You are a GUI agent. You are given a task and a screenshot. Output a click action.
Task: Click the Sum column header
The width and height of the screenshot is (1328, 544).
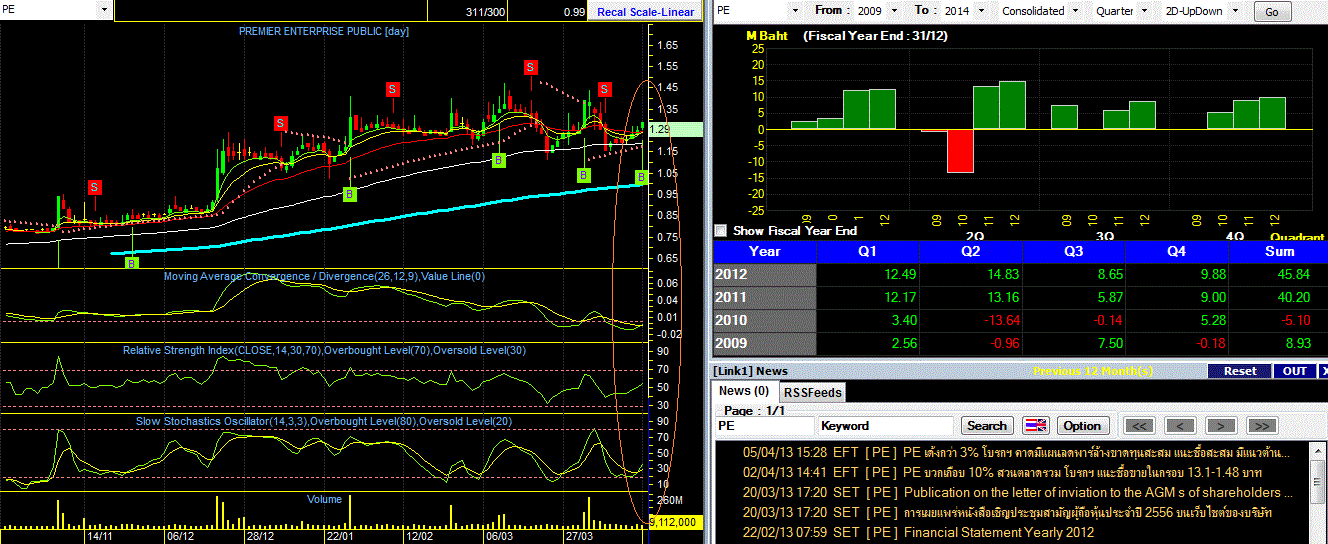pyautogui.click(x=1278, y=251)
